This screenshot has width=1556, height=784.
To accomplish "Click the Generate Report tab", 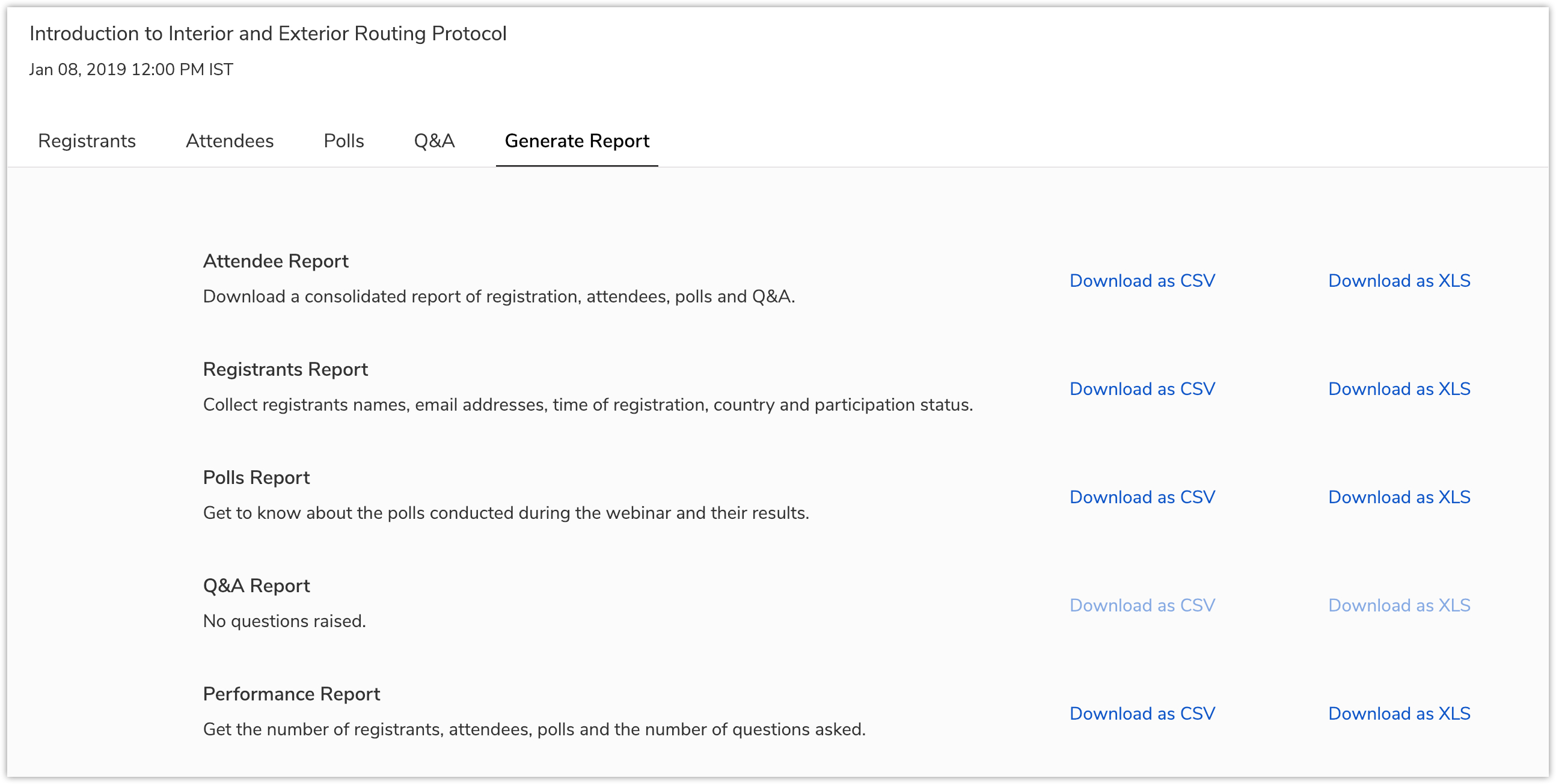I will [x=577, y=141].
